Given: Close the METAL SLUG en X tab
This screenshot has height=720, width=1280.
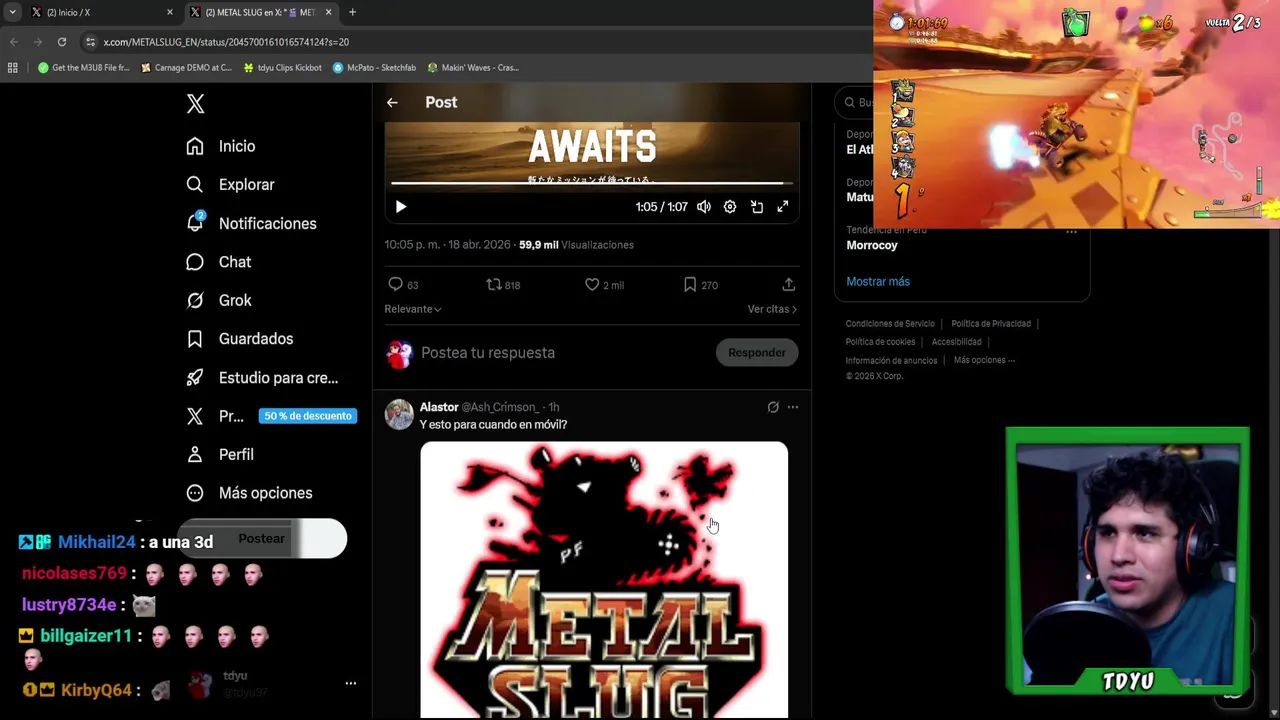Looking at the screenshot, I should coord(328,12).
